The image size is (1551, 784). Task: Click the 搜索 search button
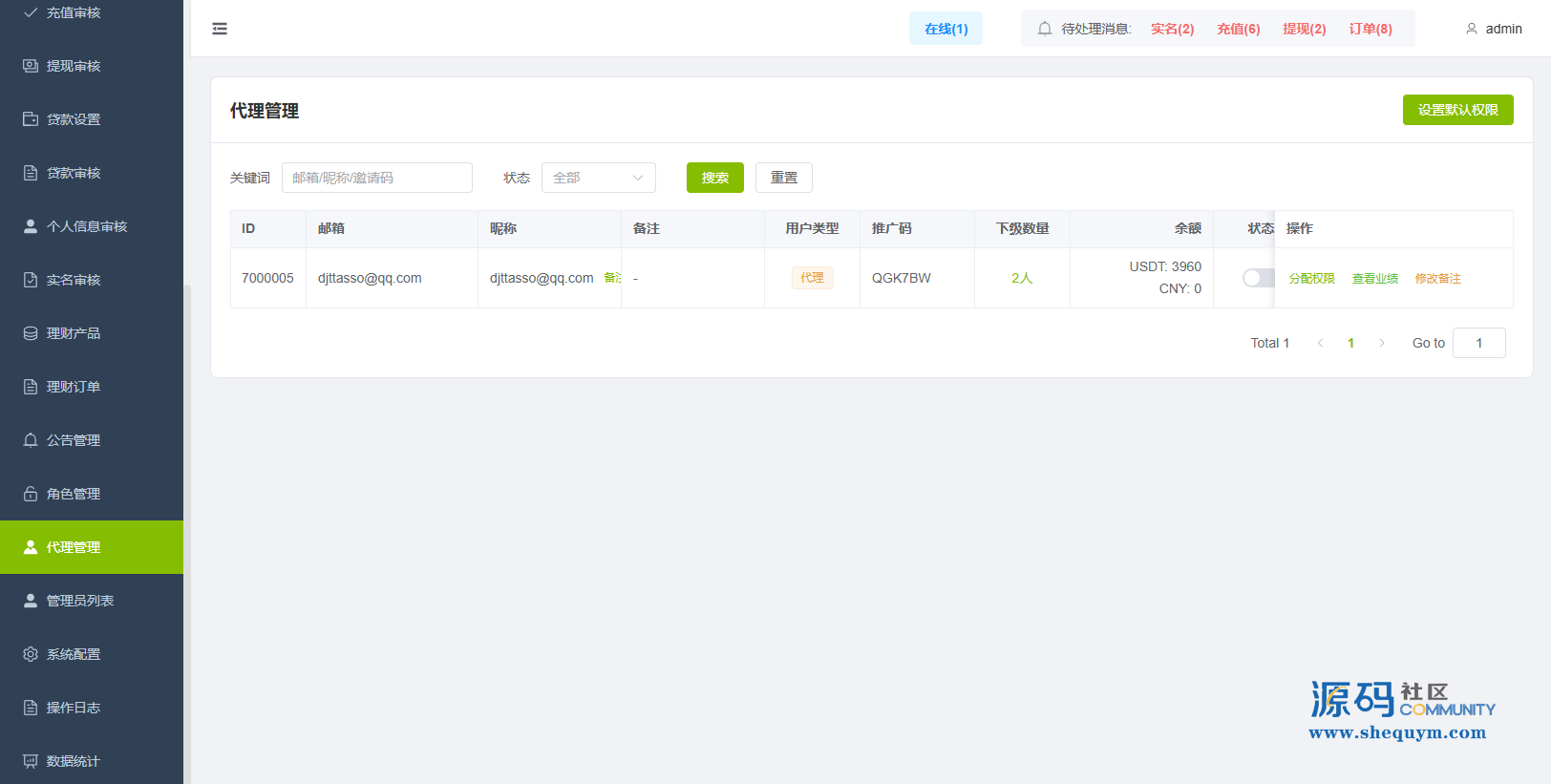(x=715, y=178)
